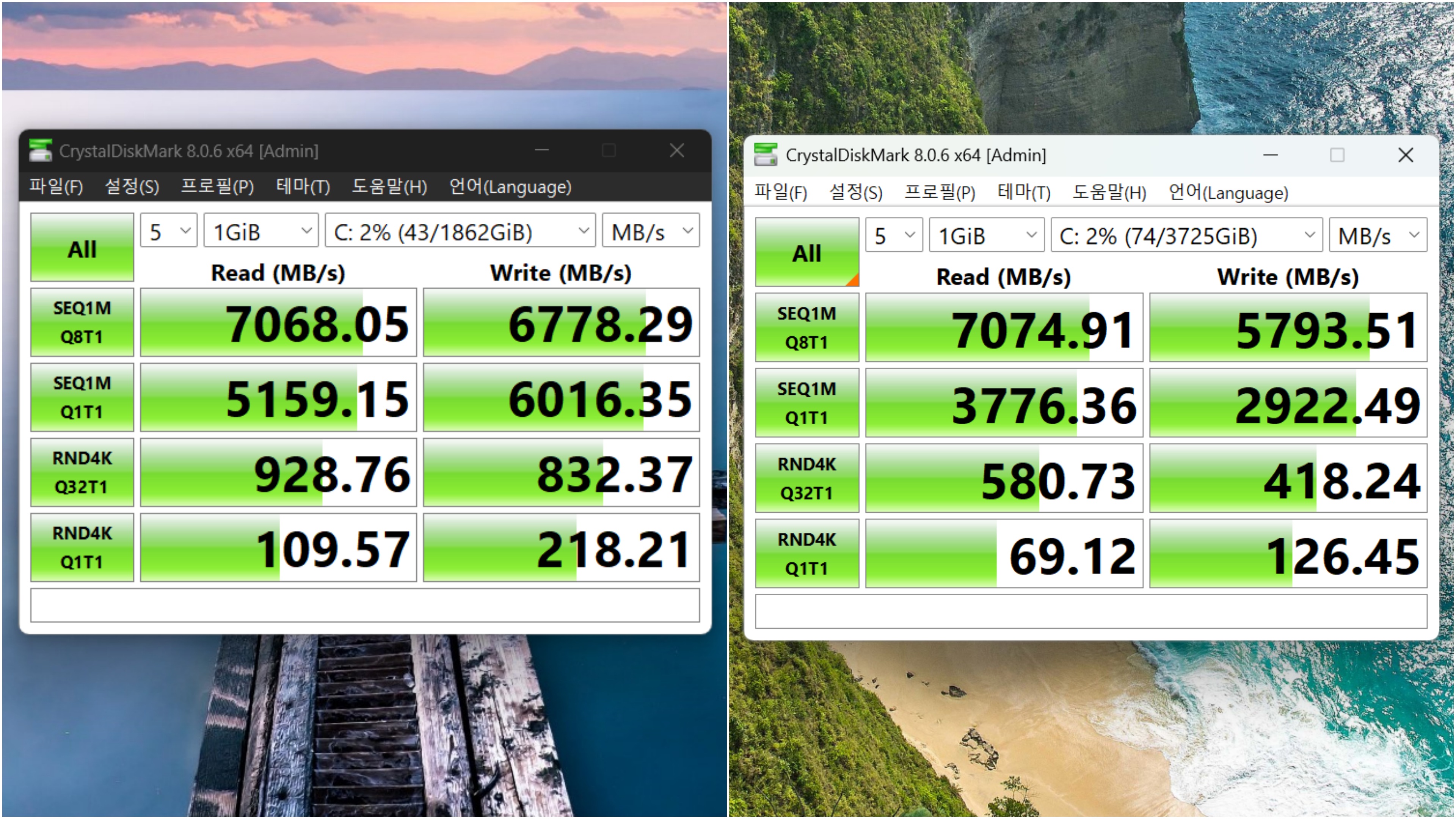Viewport: 1456px width, 819px height.
Task: Open 프로필(P) menu in left window
Action: 217,187
